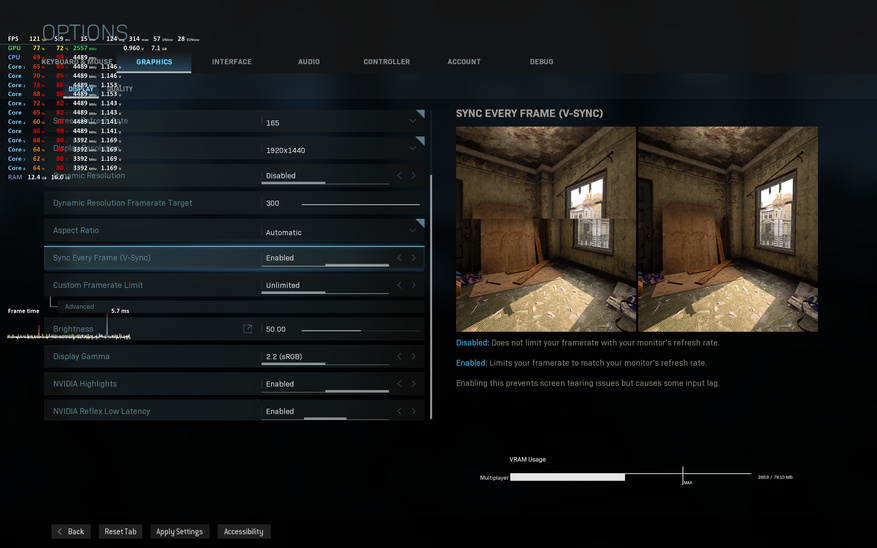877x548 pixels.
Task: Open the Account tab
Action: pos(464,62)
